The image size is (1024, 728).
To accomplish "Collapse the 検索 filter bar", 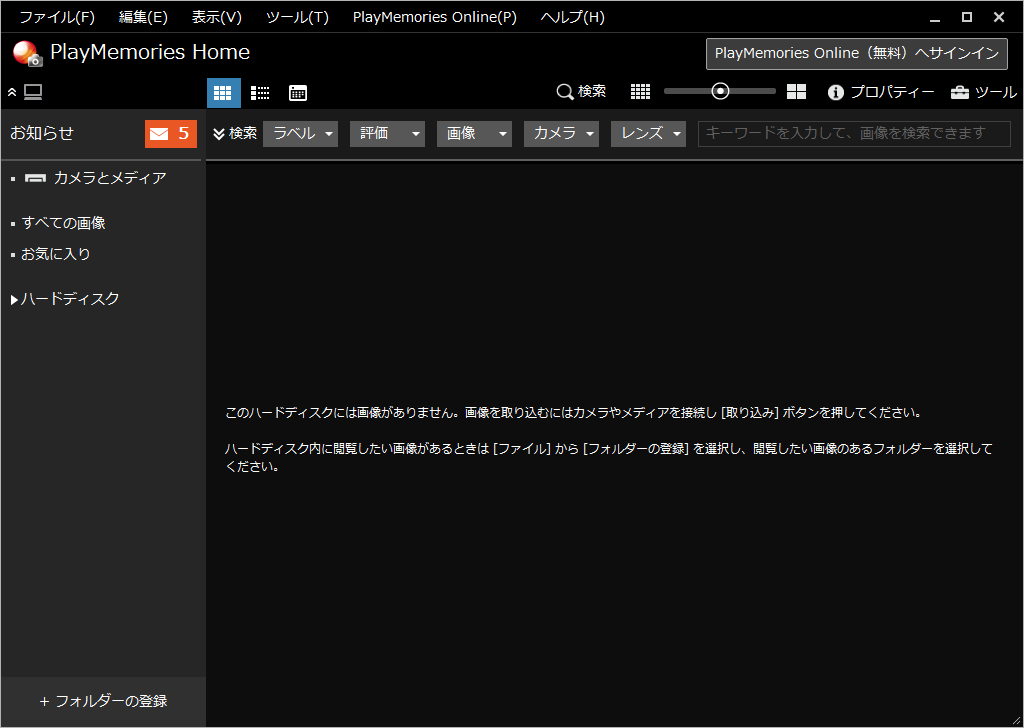I will 235,133.
